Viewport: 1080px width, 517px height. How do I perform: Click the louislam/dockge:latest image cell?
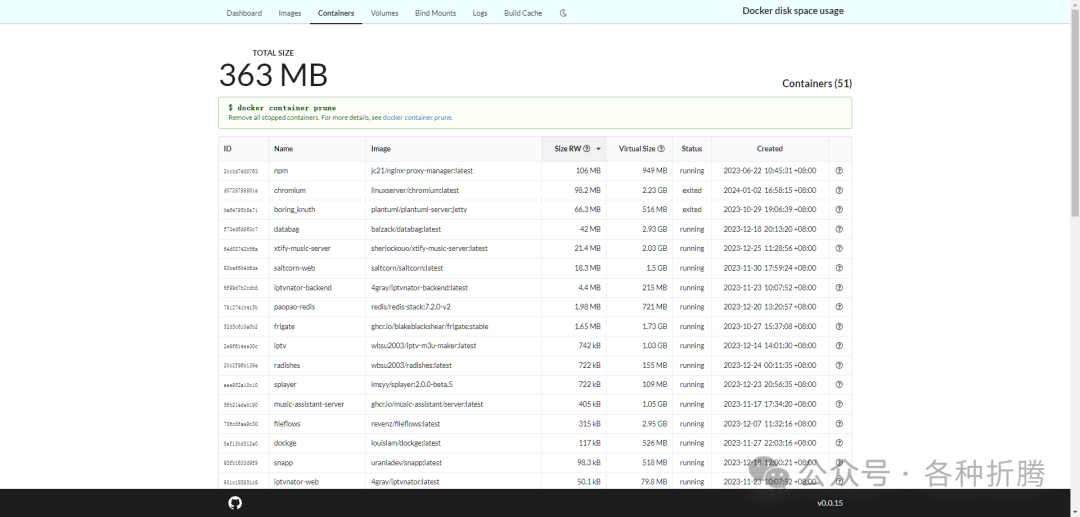click(454, 443)
